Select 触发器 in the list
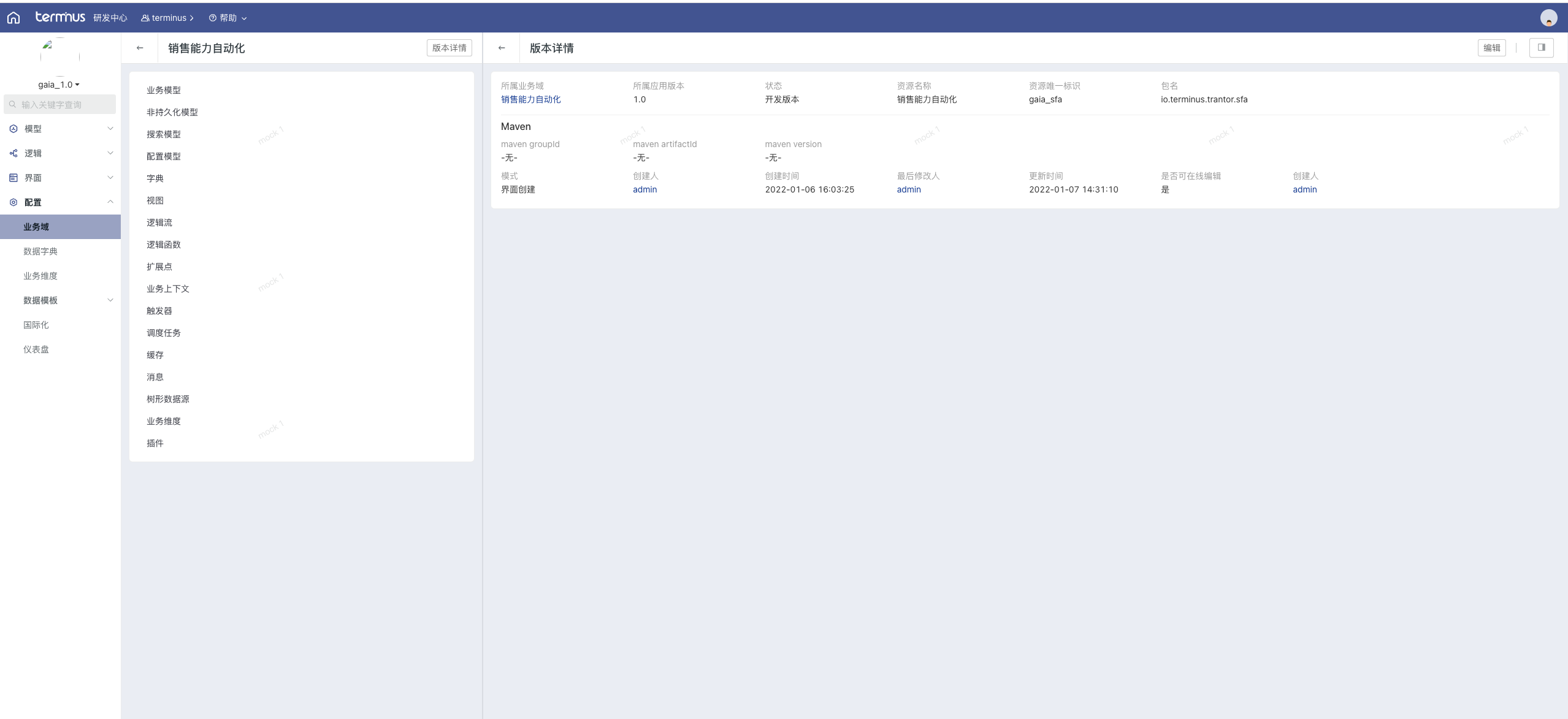Viewport: 1568px width, 719px height. [x=159, y=311]
